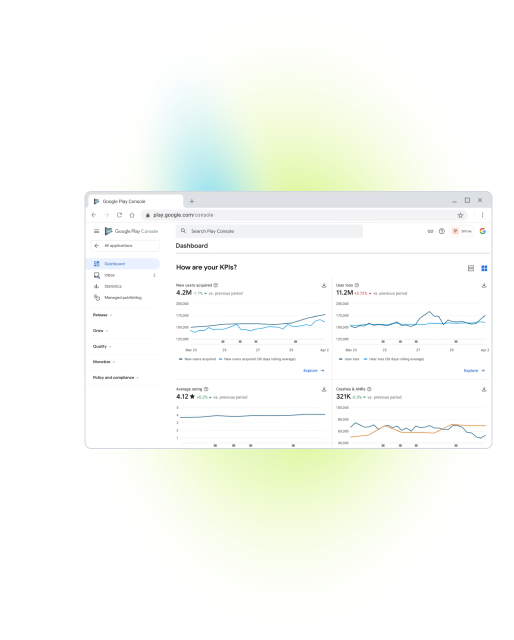Click info icon beside Average rating

tap(206, 389)
